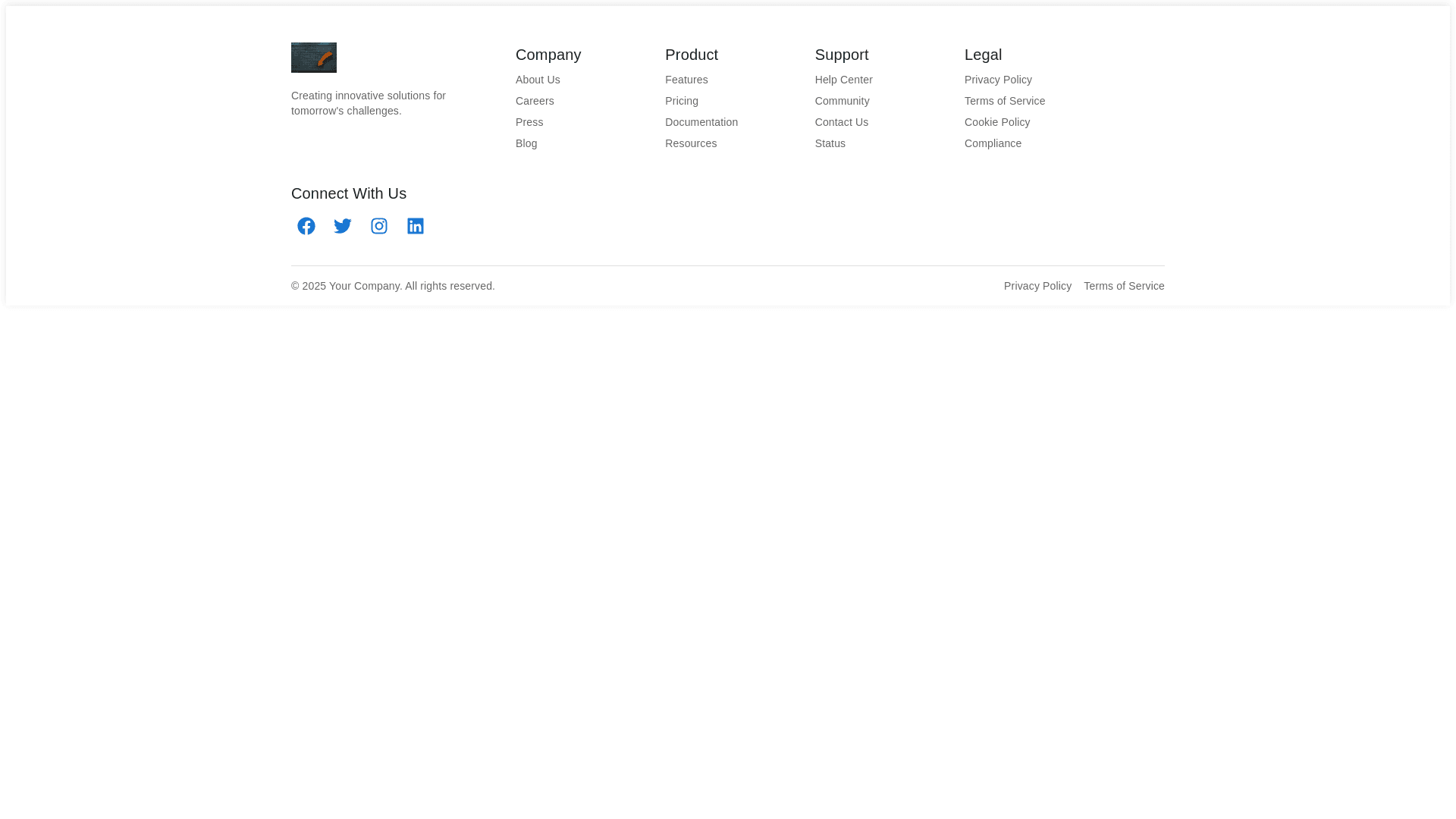The width and height of the screenshot is (1456, 819).
Task: Check the Status link under Support
Action: click(830, 143)
